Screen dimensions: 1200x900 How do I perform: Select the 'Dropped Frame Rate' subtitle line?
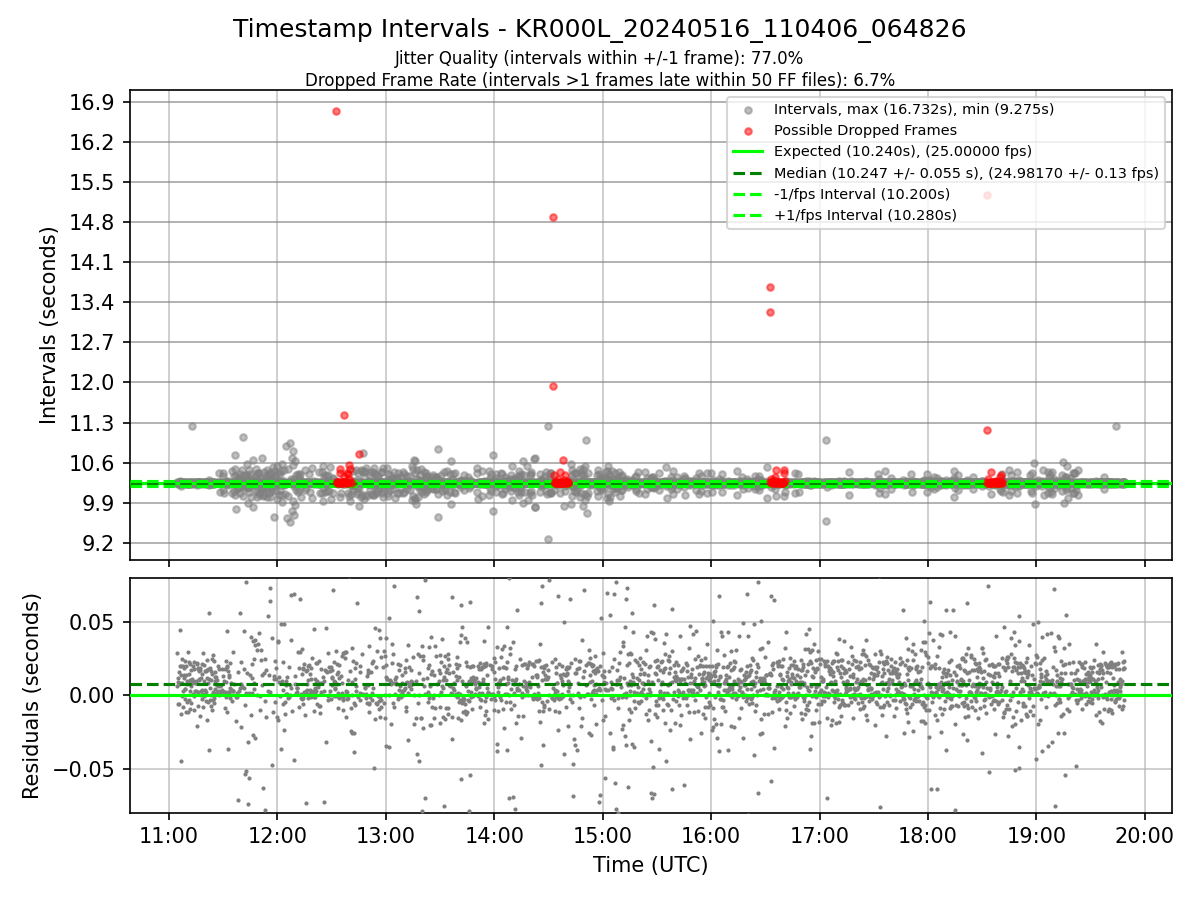[x=600, y=79]
